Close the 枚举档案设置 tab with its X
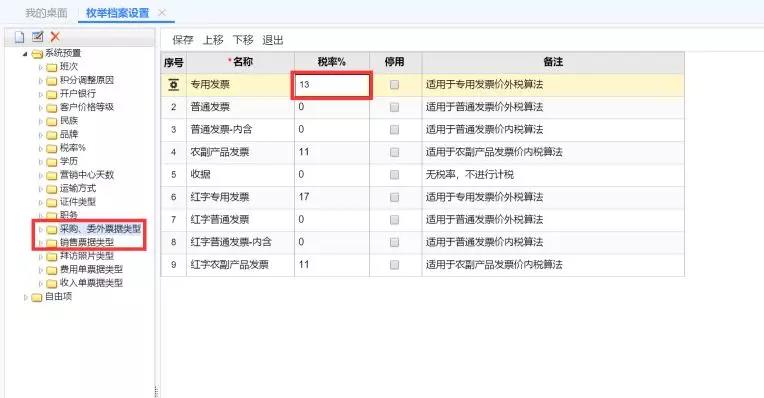 [x=162, y=13]
